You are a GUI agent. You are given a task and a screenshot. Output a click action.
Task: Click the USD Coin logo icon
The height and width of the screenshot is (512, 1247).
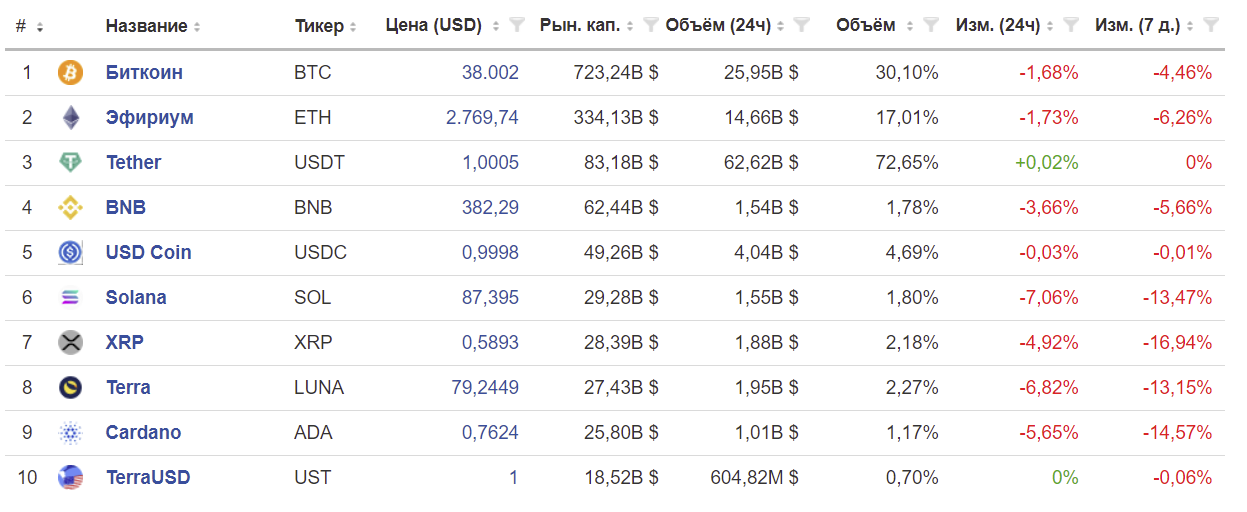pyautogui.click(x=70, y=252)
